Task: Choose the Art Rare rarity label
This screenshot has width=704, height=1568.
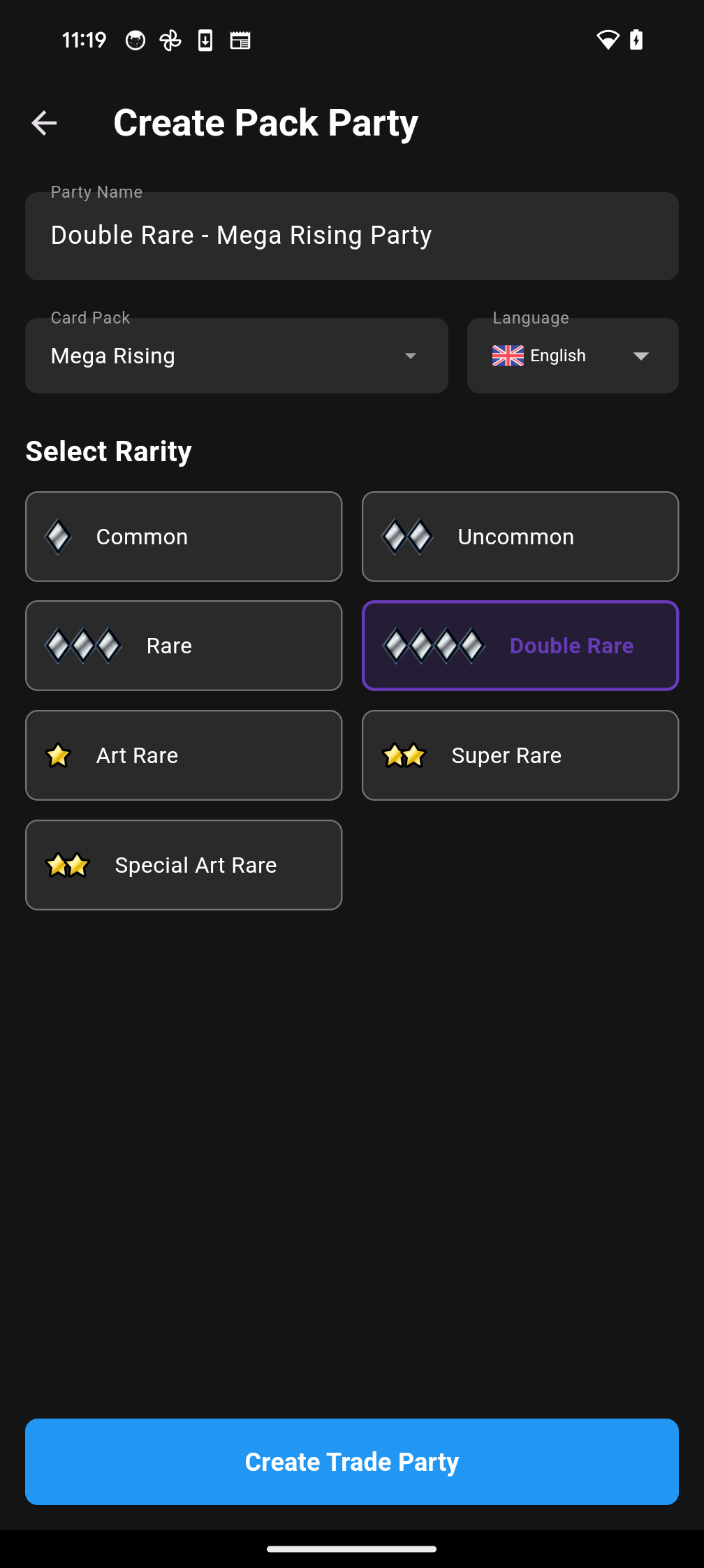Action: [x=137, y=755]
